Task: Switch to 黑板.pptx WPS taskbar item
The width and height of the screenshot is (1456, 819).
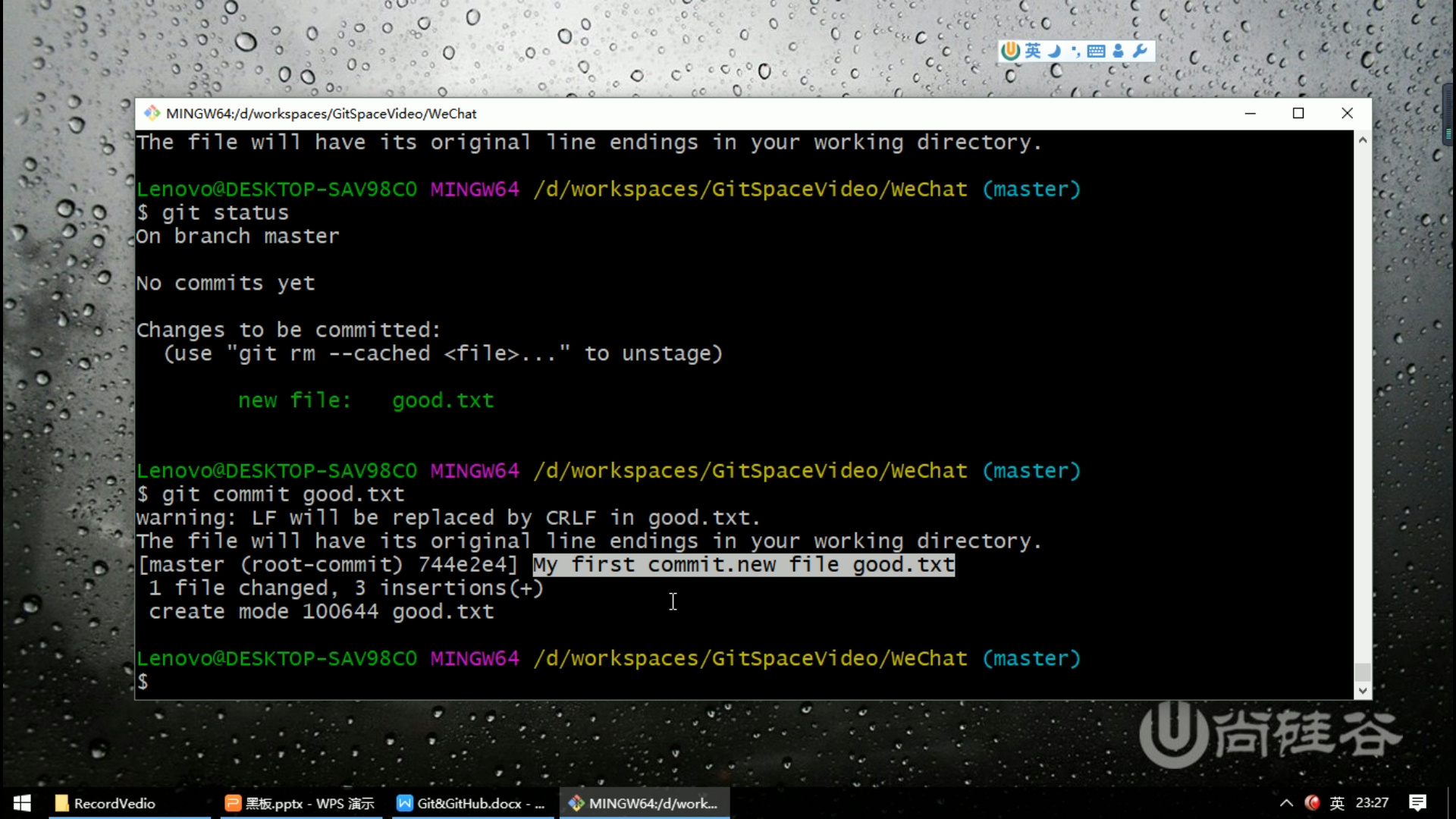Action: [x=300, y=803]
